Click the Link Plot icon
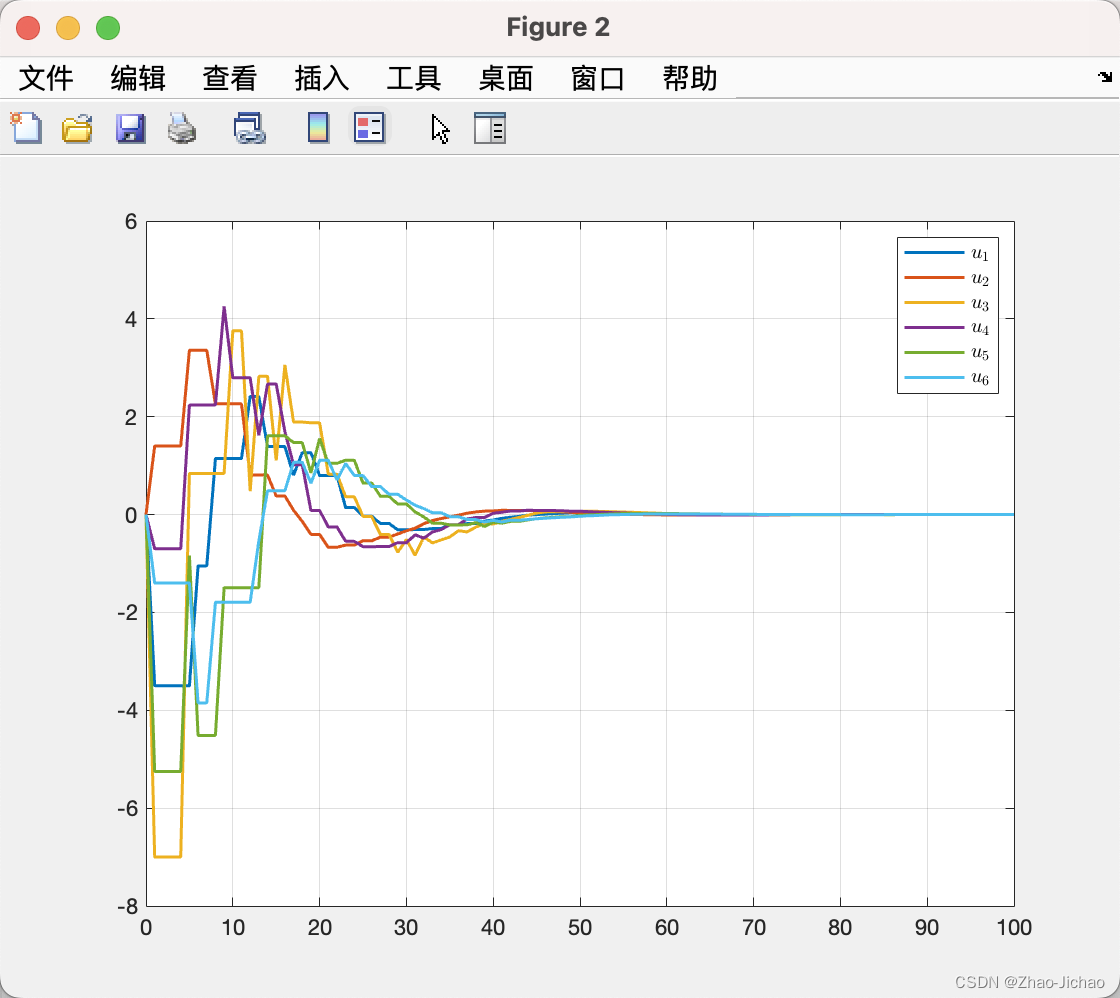The width and height of the screenshot is (1120, 998). pyautogui.click(x=250, y=129)
